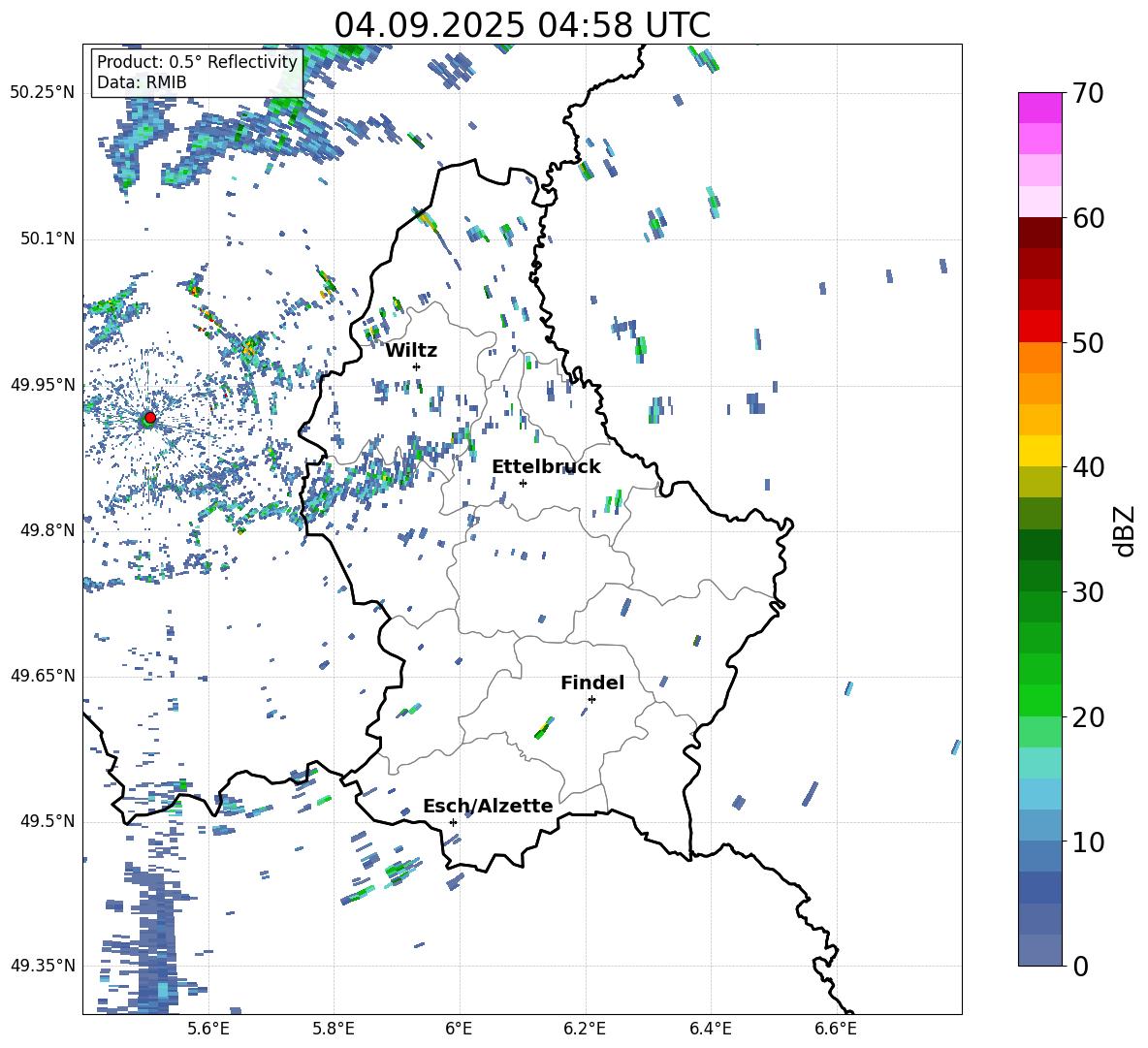Click the Esch/Alzette city label
The image size is (1148, 1048).
[488, 806]
